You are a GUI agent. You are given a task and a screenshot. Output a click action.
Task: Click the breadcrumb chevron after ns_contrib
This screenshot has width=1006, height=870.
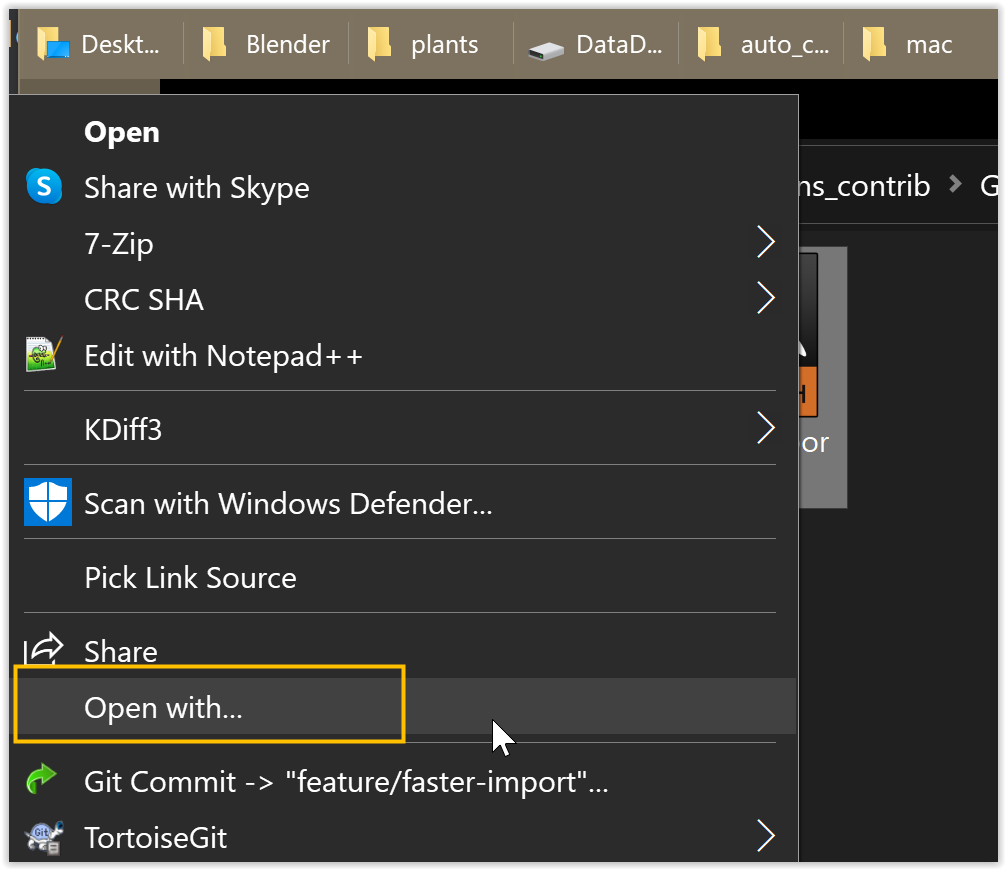[x=955, y=185]
